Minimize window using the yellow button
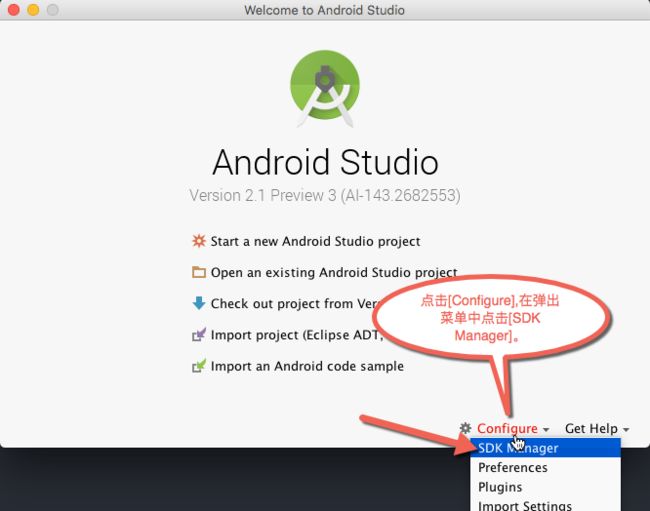This screenshot has width=650, height=511. click(33, 10)
